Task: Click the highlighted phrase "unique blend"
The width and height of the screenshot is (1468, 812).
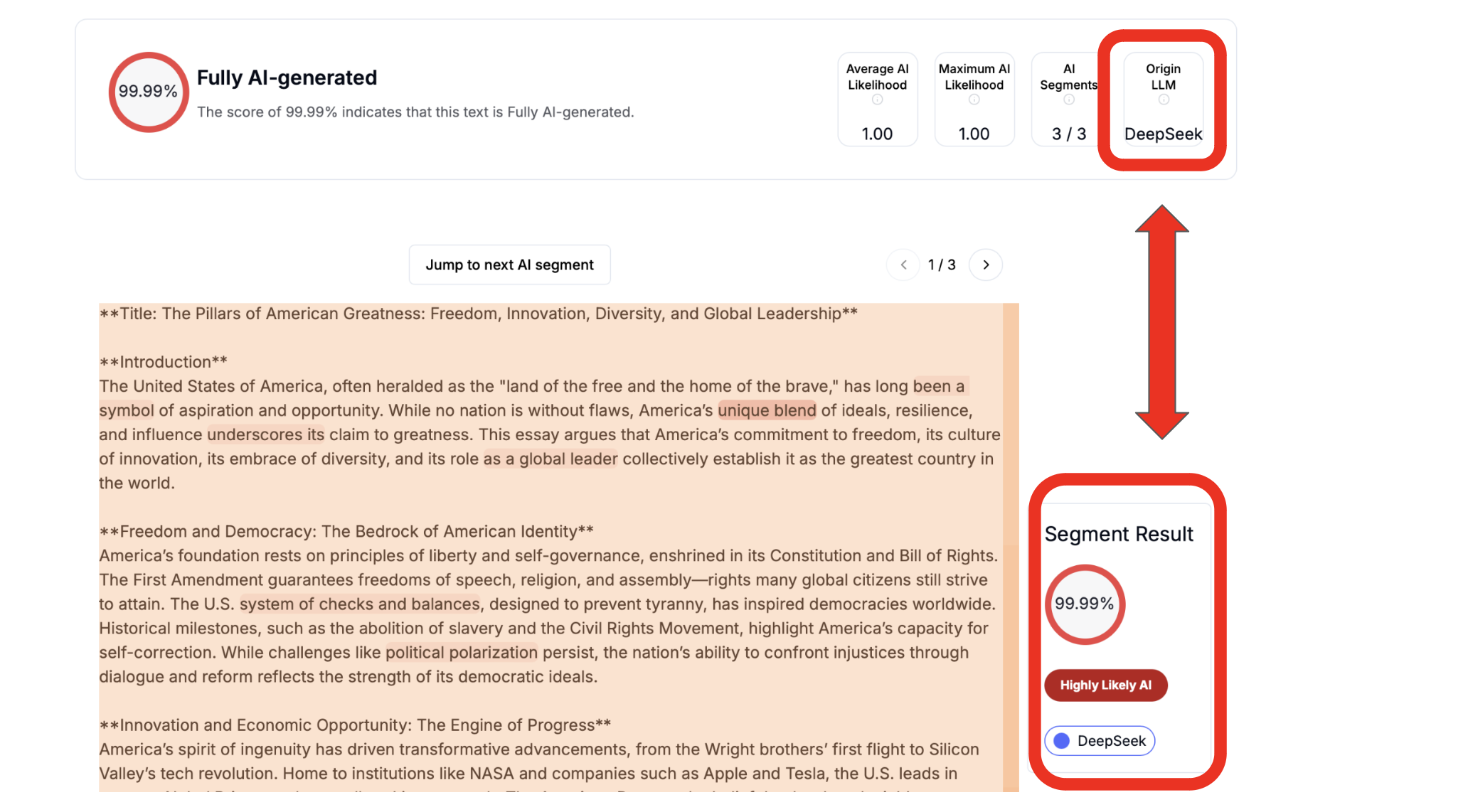Action: pos(767,410)
